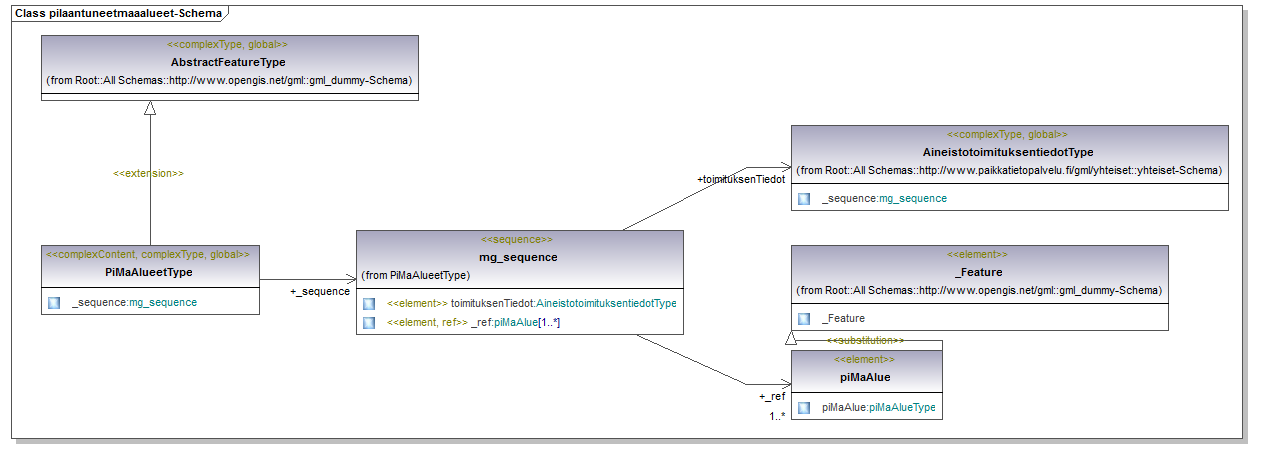
Task: Click the mg_sequence type link in PiMaAlueetType
Action: [x=163, y=302]
